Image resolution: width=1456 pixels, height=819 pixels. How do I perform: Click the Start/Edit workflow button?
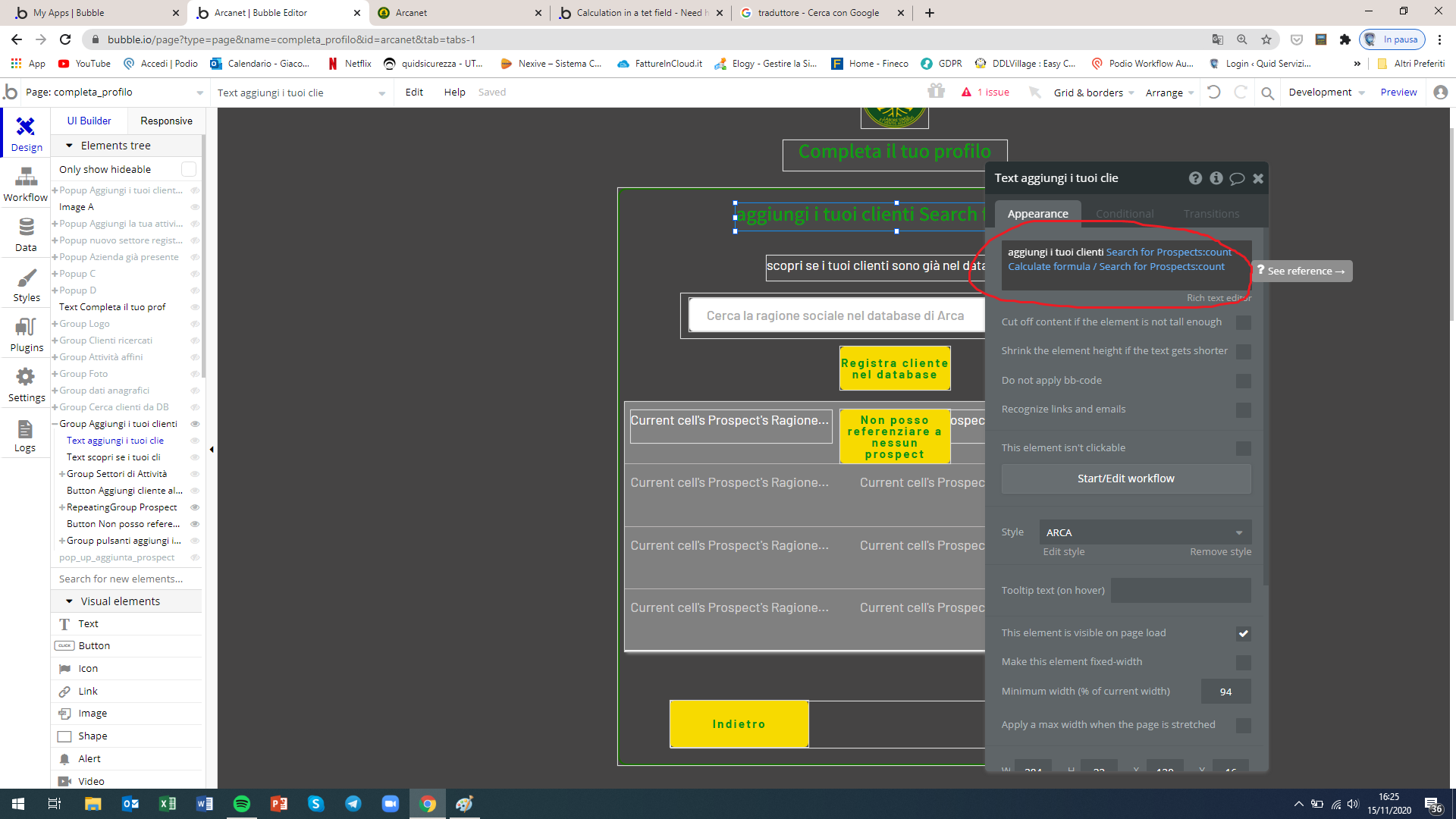click(x=1125, y=479)
